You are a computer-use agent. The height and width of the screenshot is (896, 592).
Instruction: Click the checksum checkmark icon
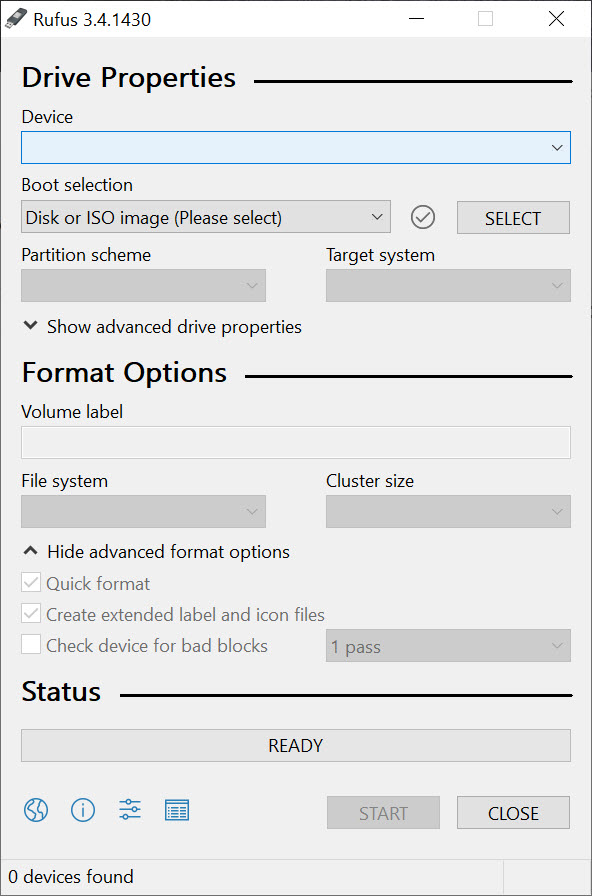coord(423,217)
